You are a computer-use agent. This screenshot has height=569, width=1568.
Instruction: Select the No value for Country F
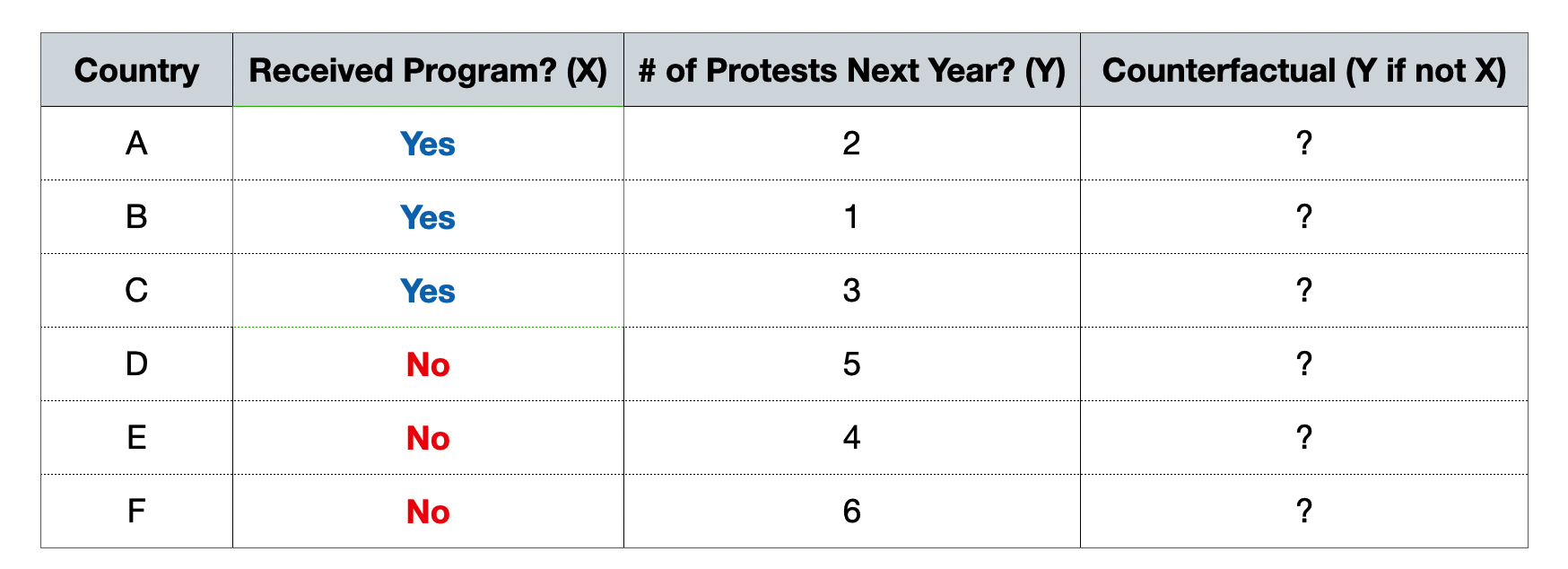click(x=428, y=512)
